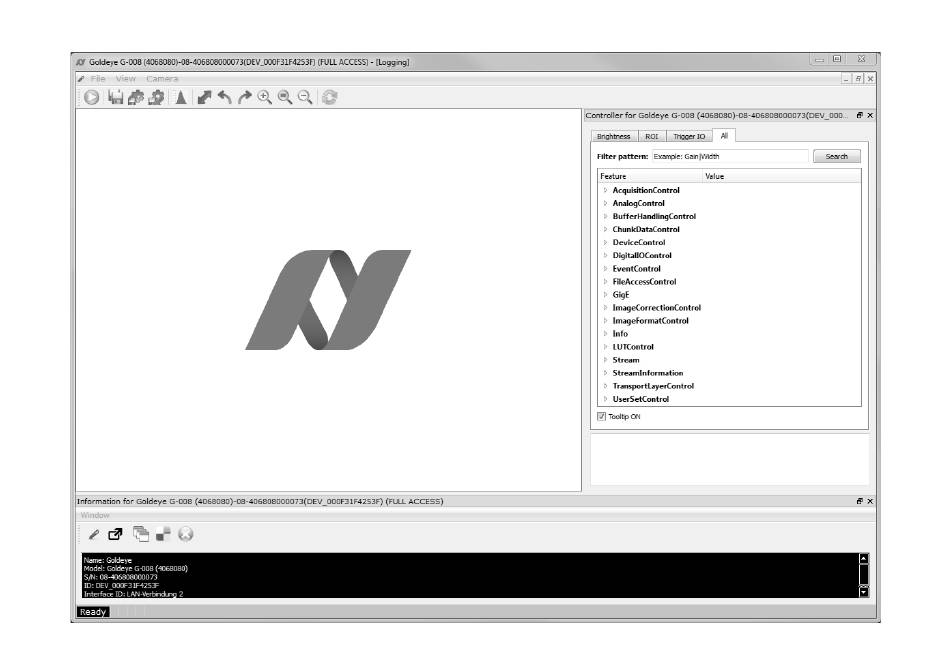This screenshot has width=950, height=665.
Task: Click the restore button beside the menu bar
Action: [x=859, y=79]
